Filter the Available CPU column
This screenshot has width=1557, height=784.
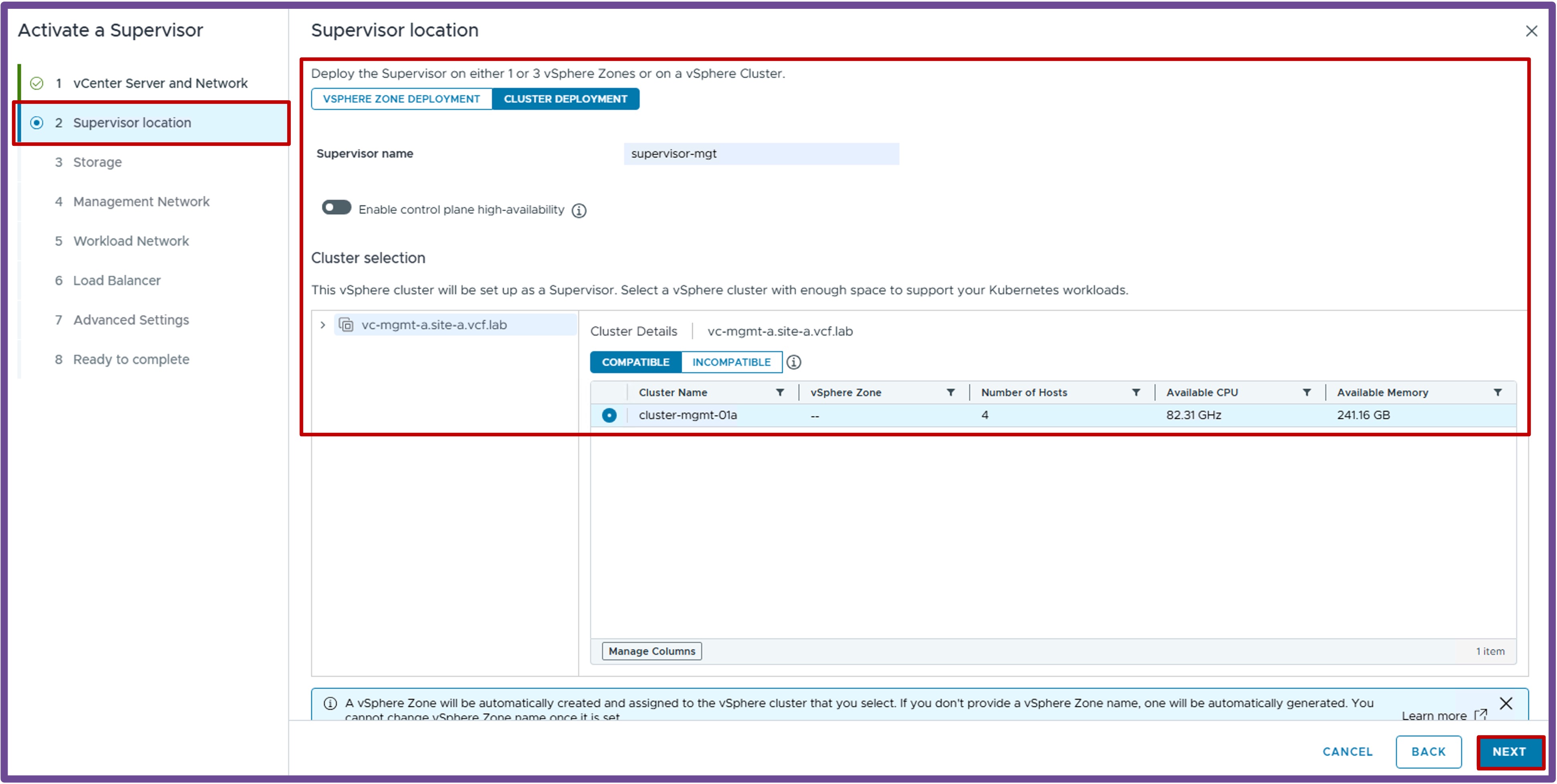pyautogui.click(x=1306, y=392)
